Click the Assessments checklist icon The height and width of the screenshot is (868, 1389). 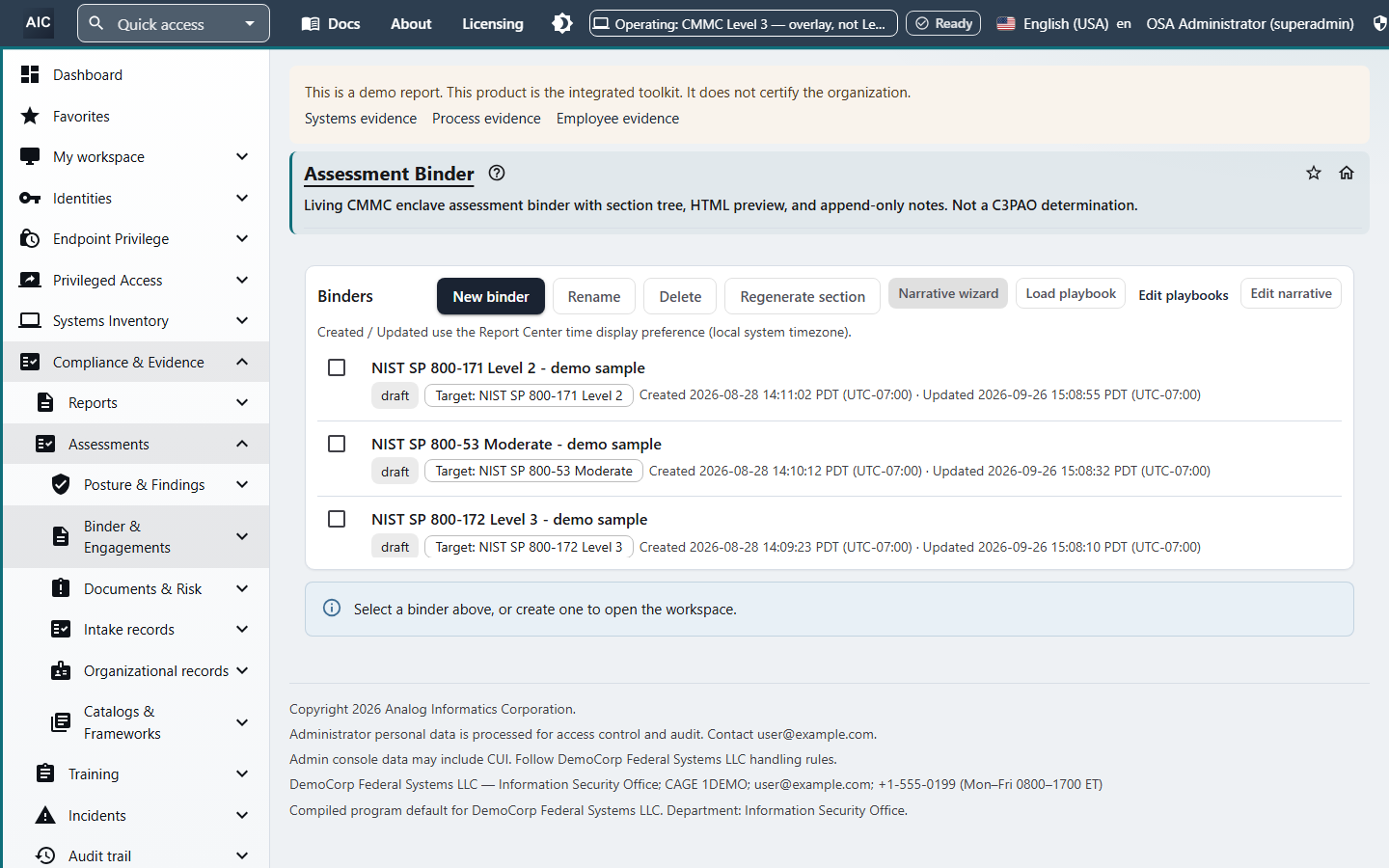pos(45,444)
